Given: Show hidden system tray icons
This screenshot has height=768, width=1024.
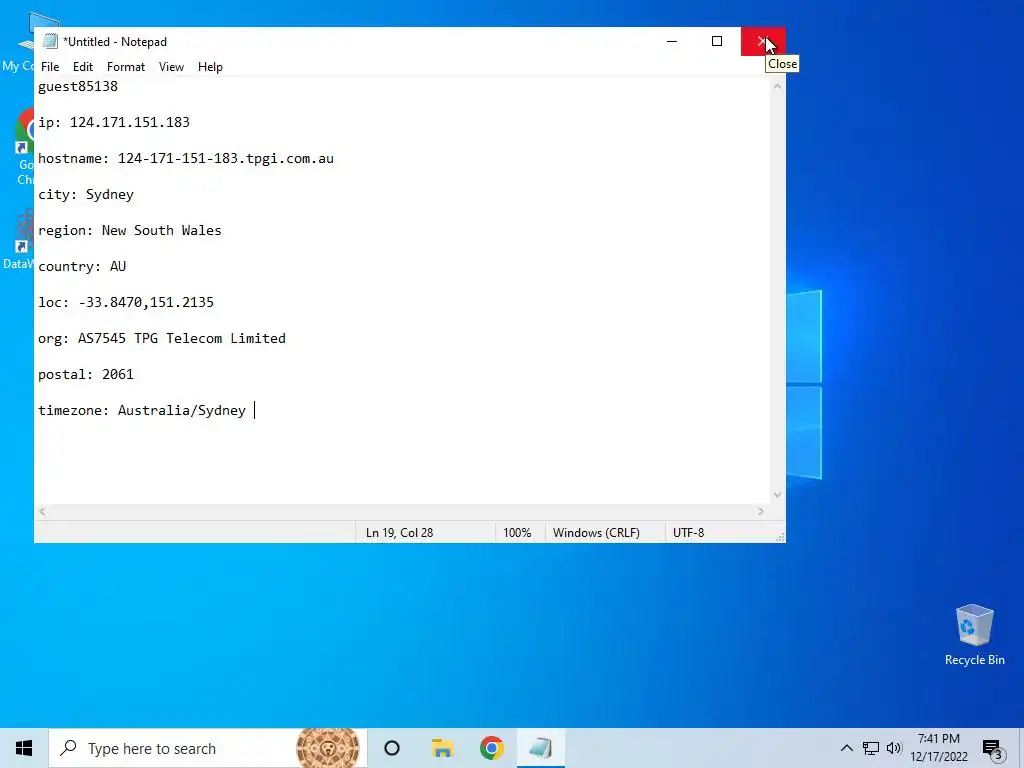Looking at the screenshot, I should [846, 748].
